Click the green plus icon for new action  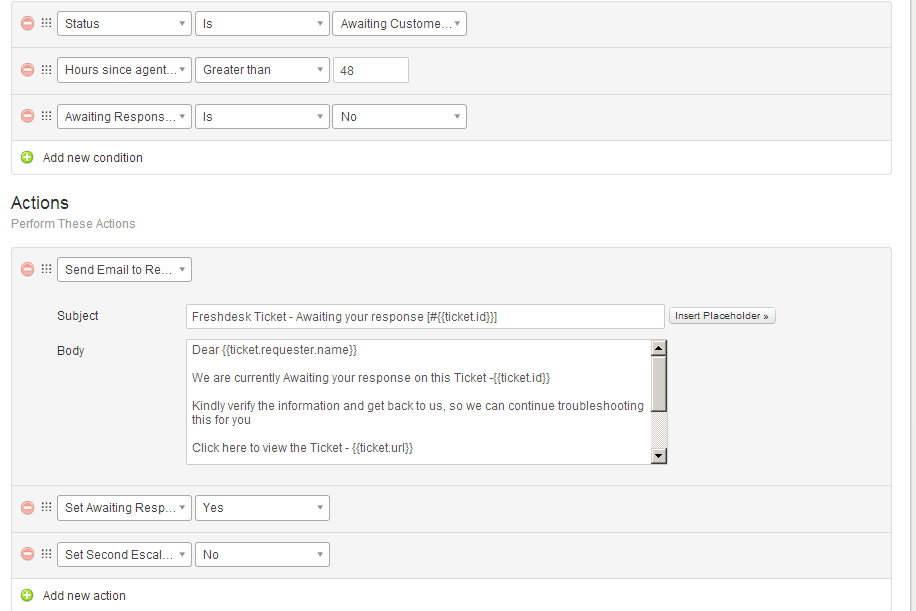27,596
